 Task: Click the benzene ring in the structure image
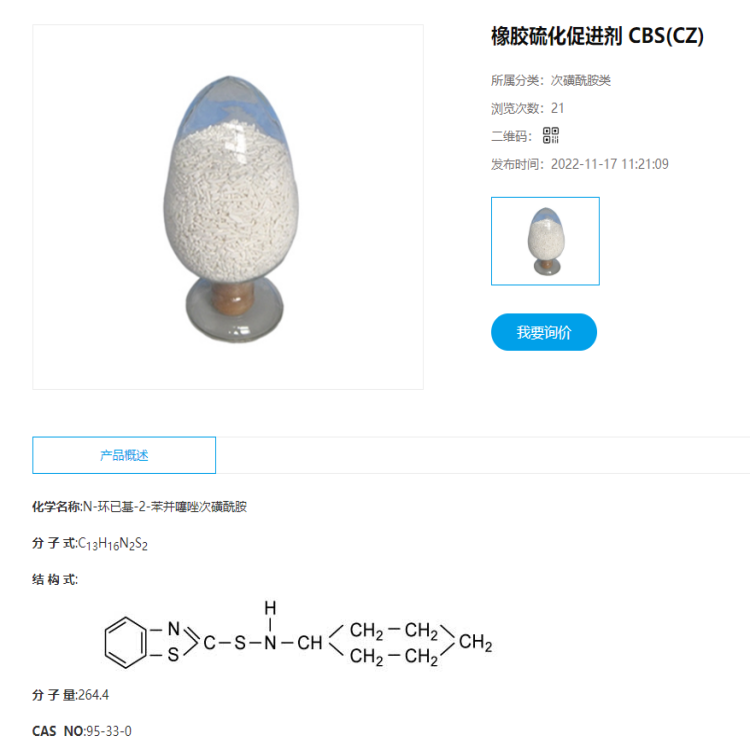[x=125, y=642]
